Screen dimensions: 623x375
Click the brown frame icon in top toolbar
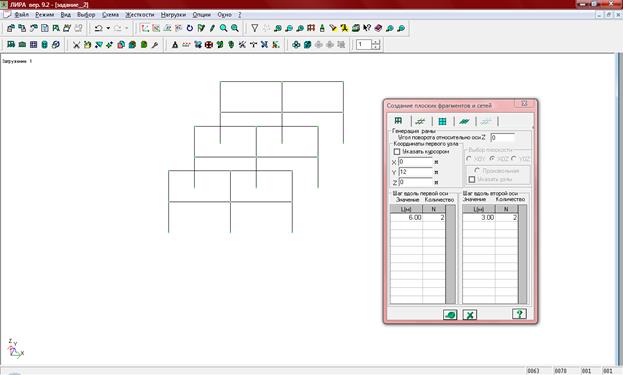click(311, 28)
